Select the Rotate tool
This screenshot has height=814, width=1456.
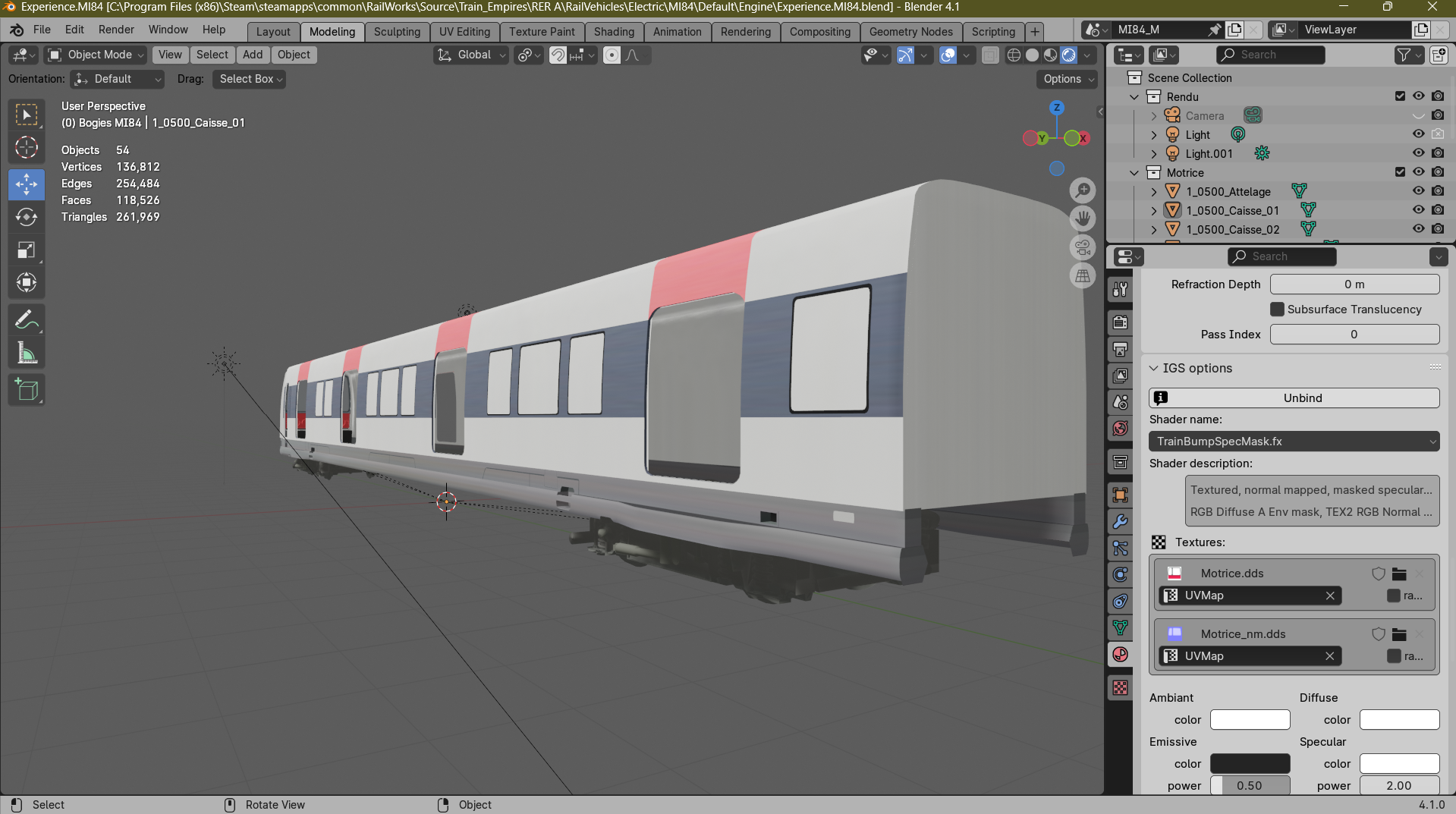(27, 218)
